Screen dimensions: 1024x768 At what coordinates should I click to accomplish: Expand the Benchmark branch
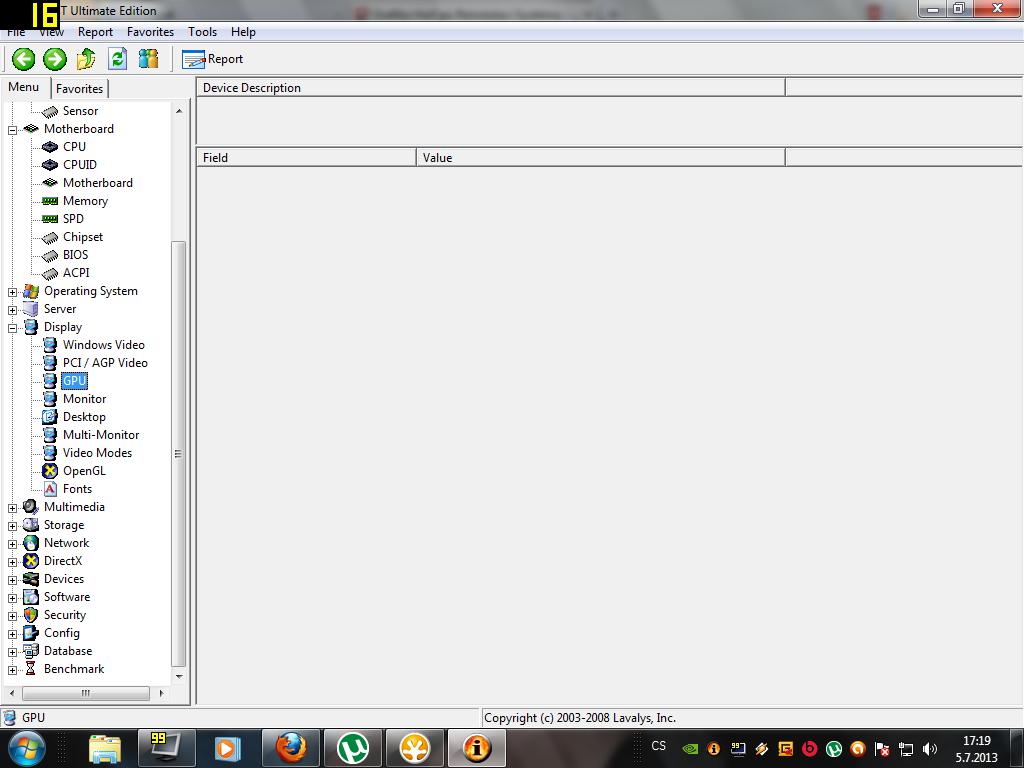pyautogui.click(x=12, y=670)
